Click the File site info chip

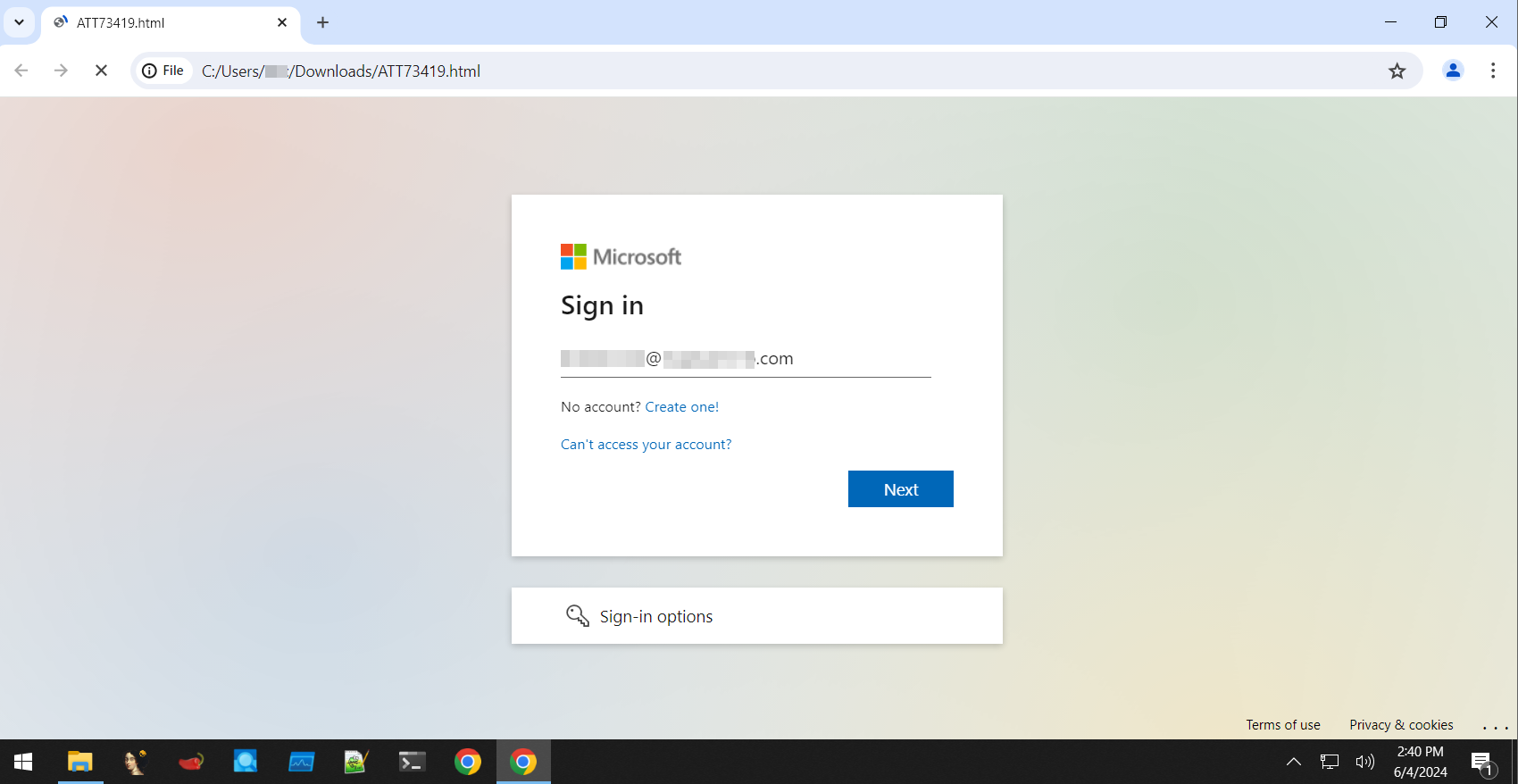[163, 71]
